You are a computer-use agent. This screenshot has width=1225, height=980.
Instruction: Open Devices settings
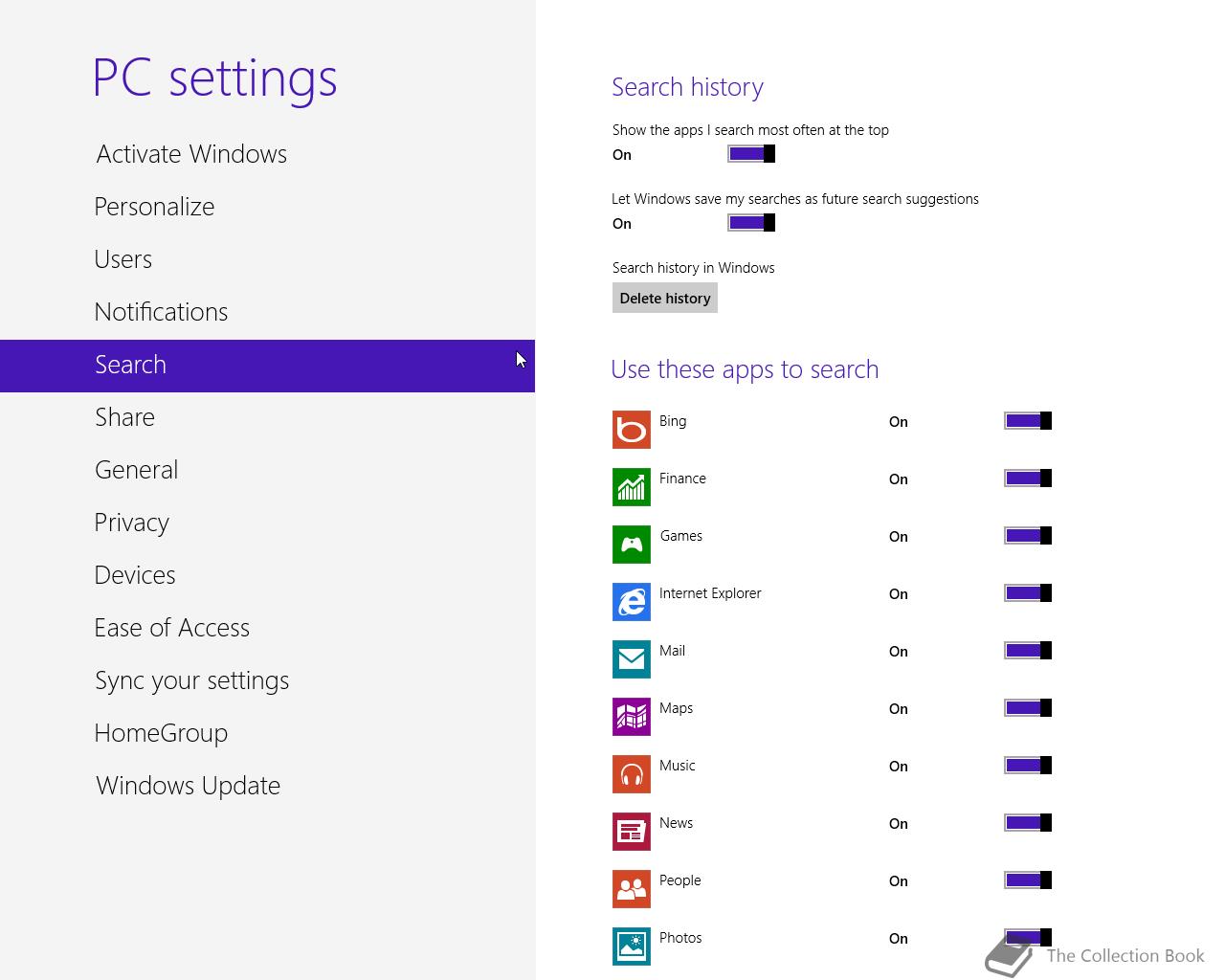pos(267,575)
